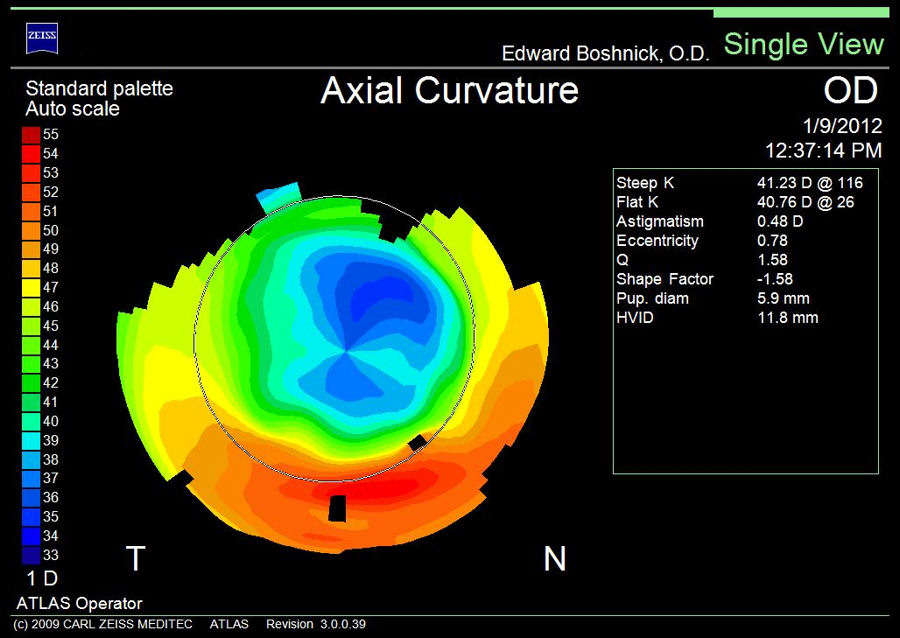
Task: Click the ZEISS logo icon
Action: pyautogui.click(x=41, y=39)
